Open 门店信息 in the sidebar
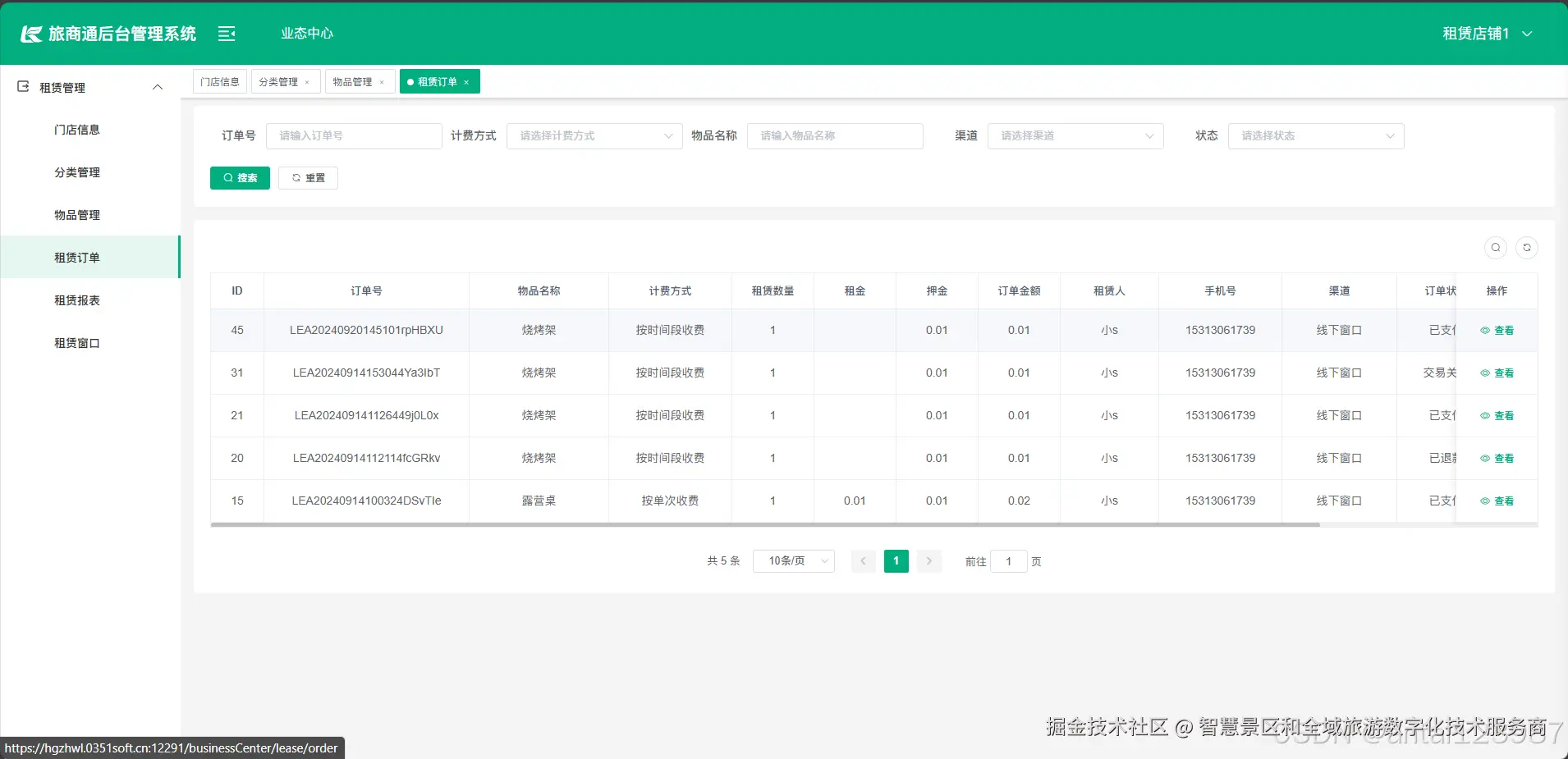 90,130
